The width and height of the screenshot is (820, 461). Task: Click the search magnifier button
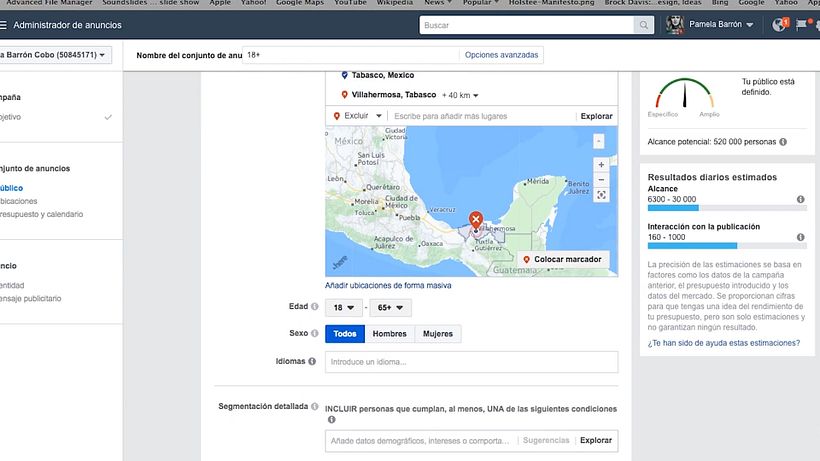[644, 25]
